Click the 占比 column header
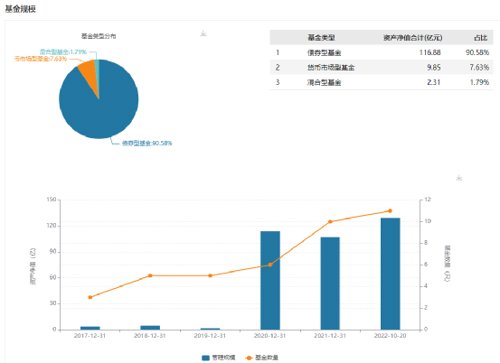Screen dimensions: 500x363 pos(480,38)
